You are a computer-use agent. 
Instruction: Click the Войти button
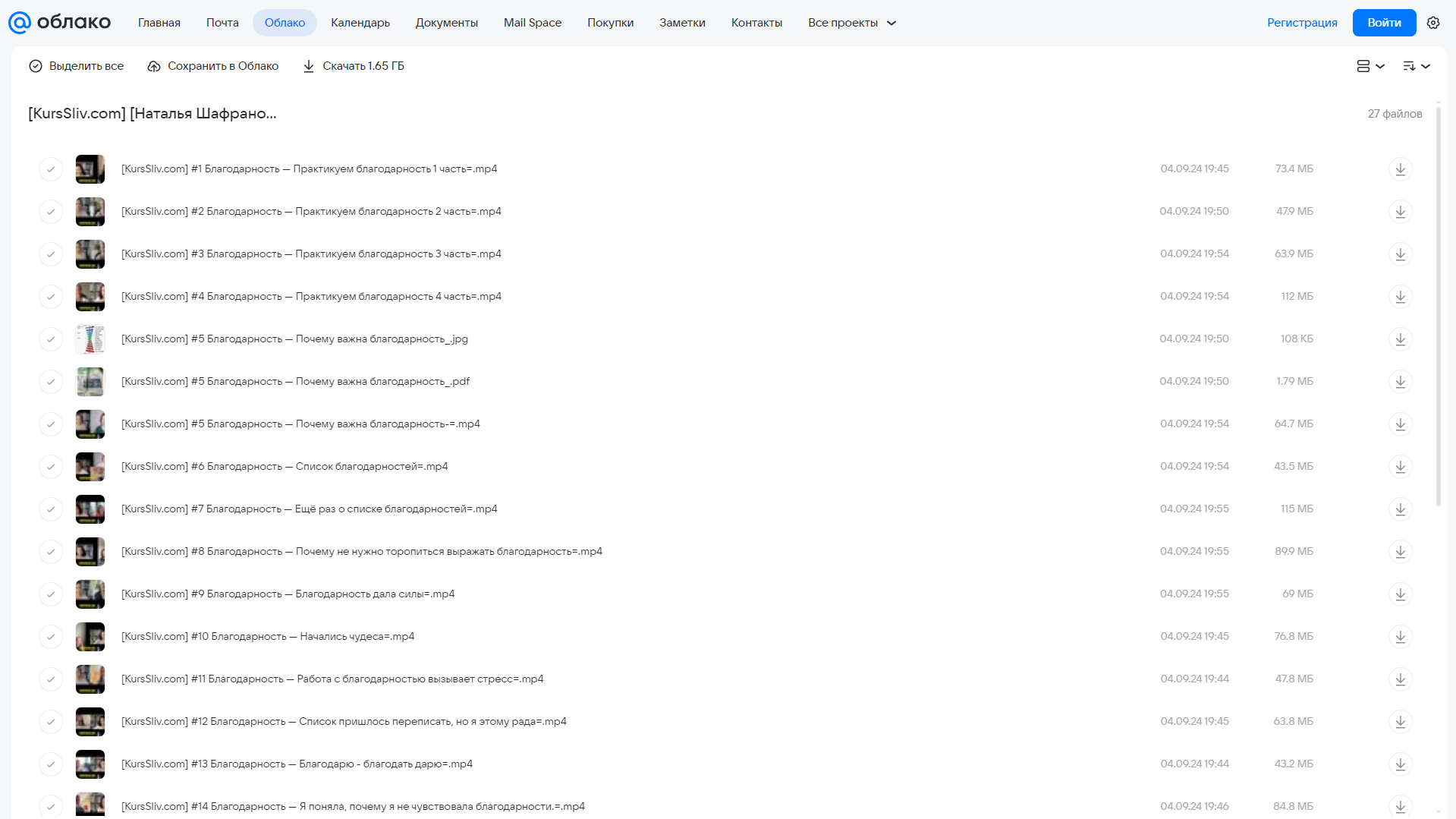pyautogui.click(x=1384, y=23)
